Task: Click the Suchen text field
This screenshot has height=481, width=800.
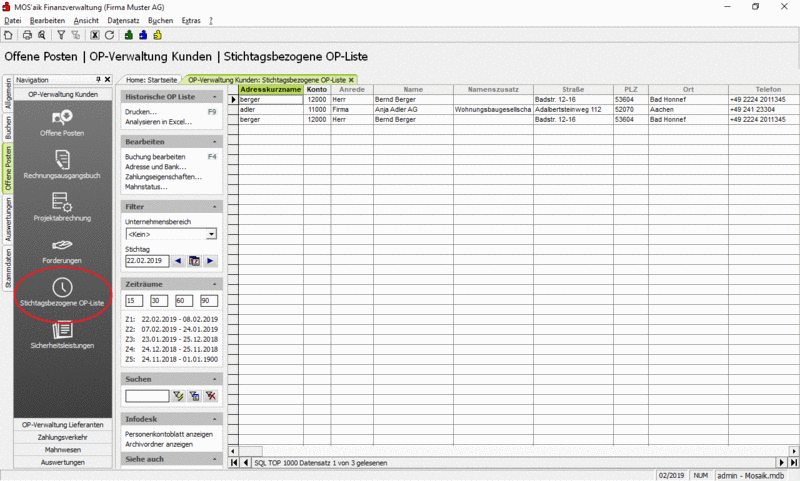Action: tap(147, 396)
